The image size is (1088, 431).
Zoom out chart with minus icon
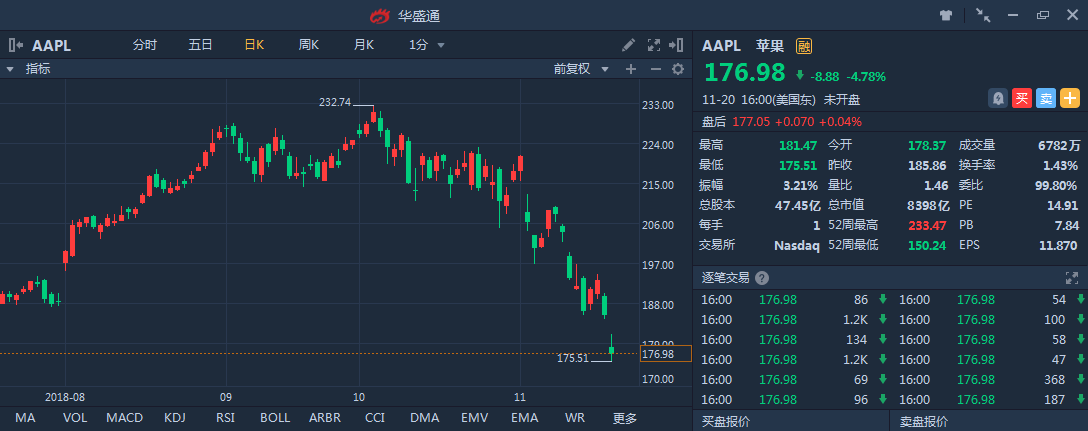tap(655, 69)
